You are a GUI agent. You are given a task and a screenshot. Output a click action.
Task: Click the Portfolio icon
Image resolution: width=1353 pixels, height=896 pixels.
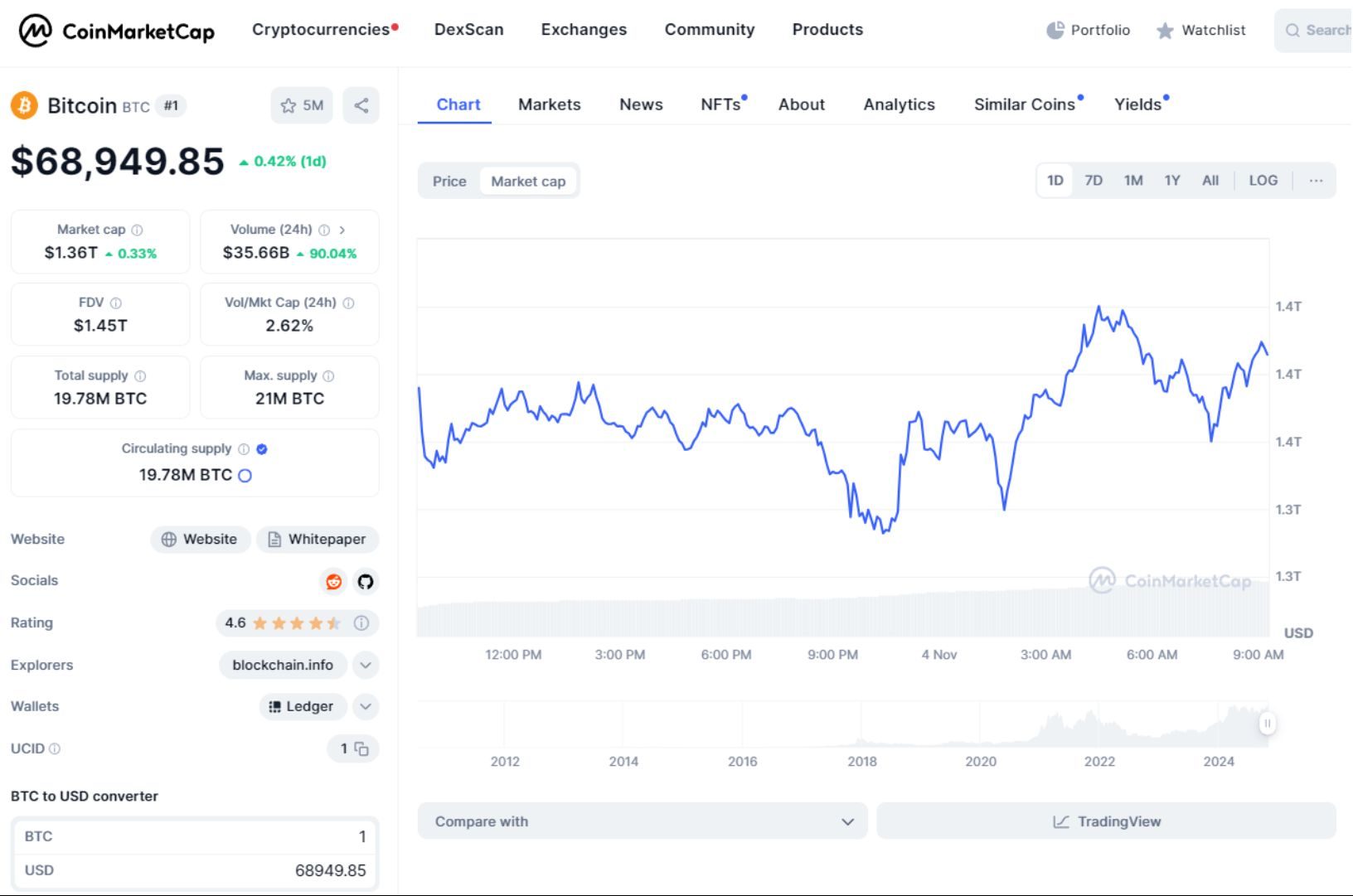click(1055, 30)
